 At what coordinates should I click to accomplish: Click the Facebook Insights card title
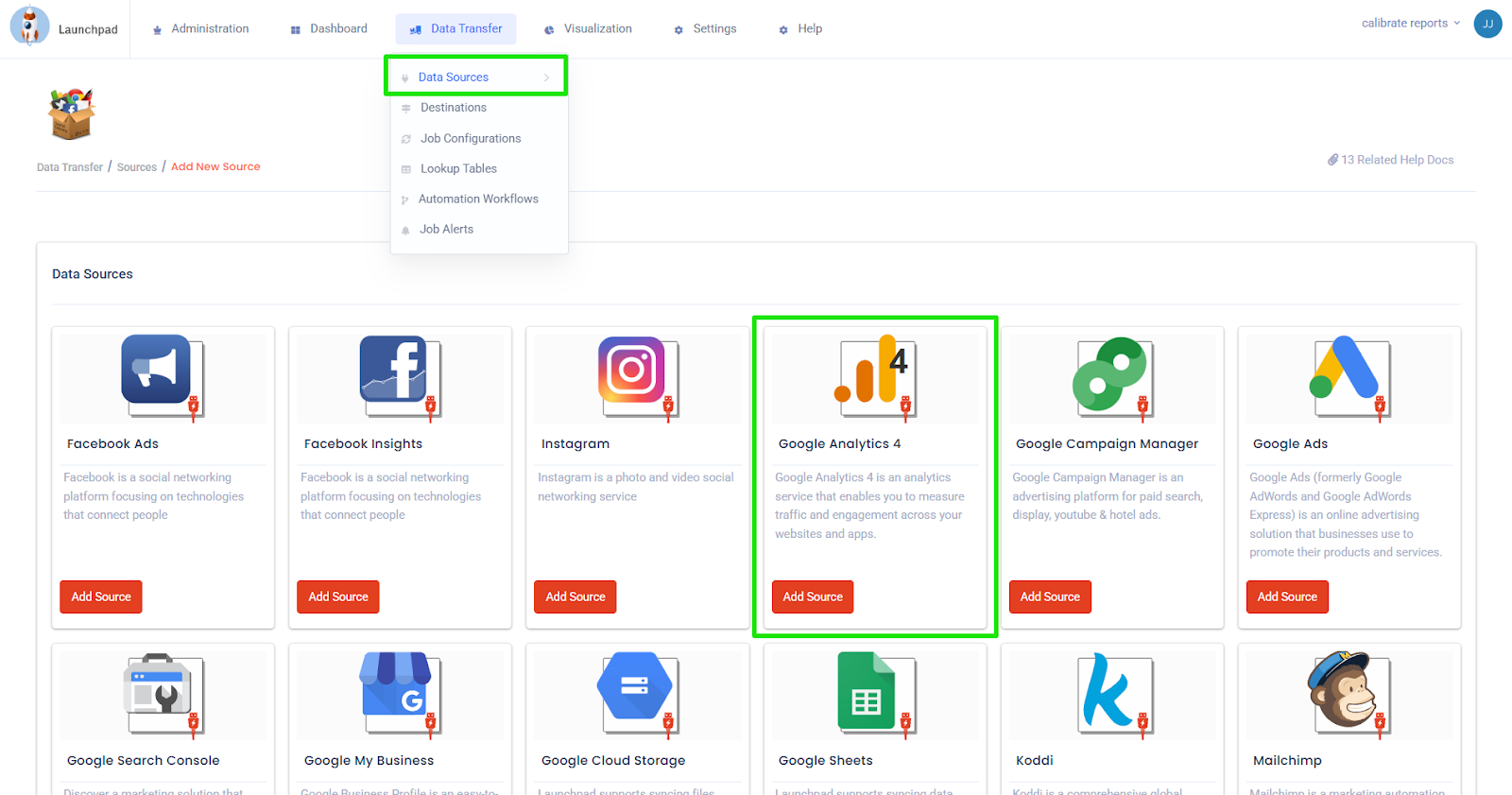pos(363,443)
